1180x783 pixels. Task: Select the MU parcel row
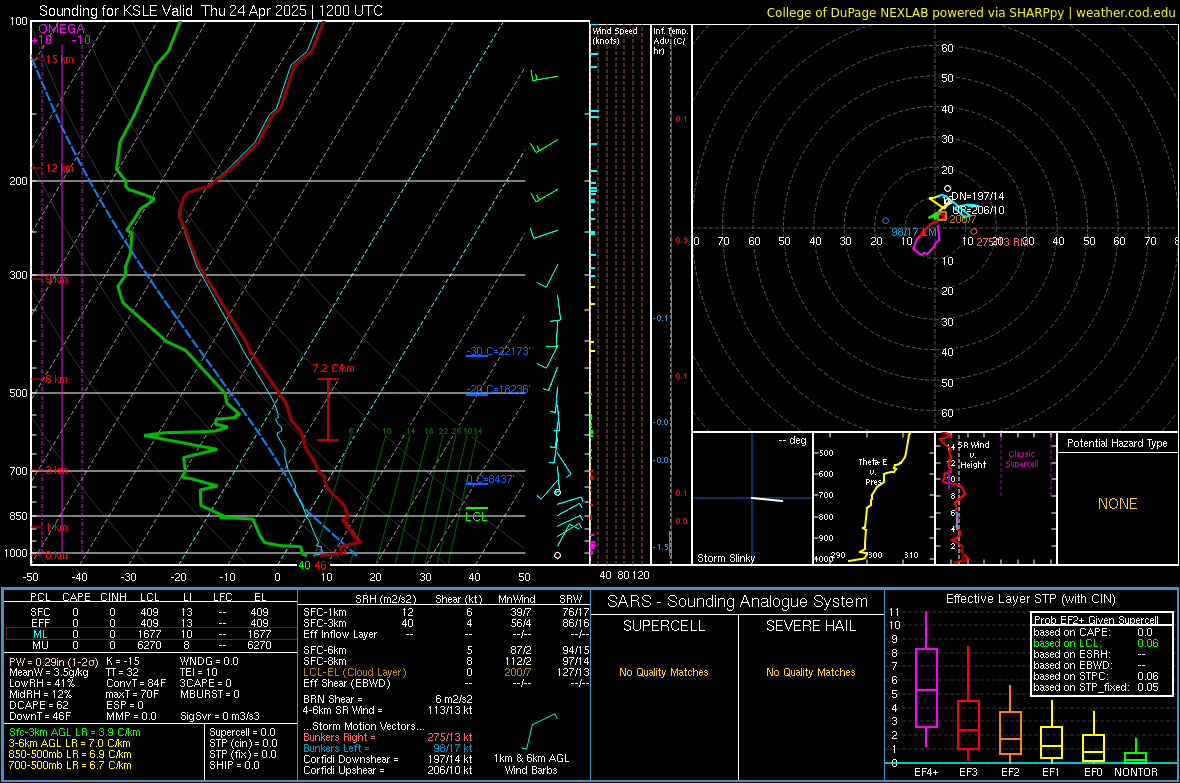tap(150, 645)
